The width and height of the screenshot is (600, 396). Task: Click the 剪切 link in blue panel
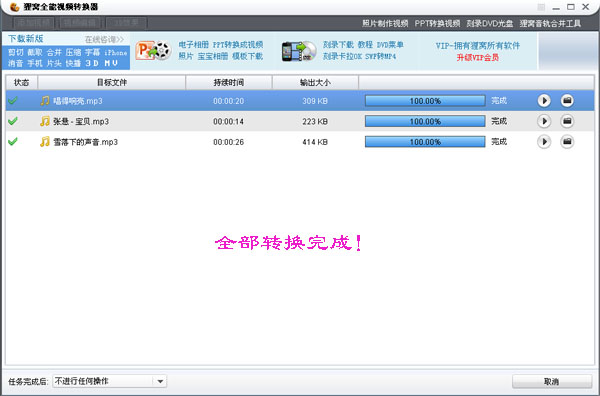pyautogui.click(x=16, y=52)
